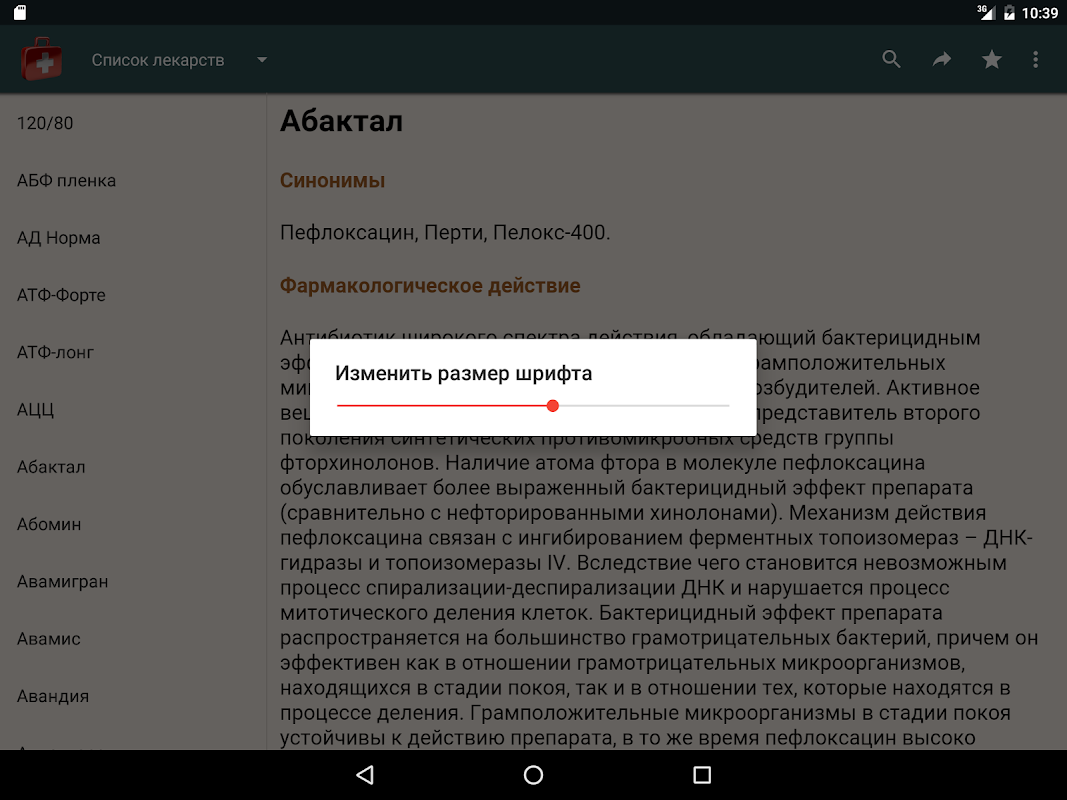This screenshot has height=800, width=1067.
Task: Open Авамигран in the drug list
Action: 133,581
